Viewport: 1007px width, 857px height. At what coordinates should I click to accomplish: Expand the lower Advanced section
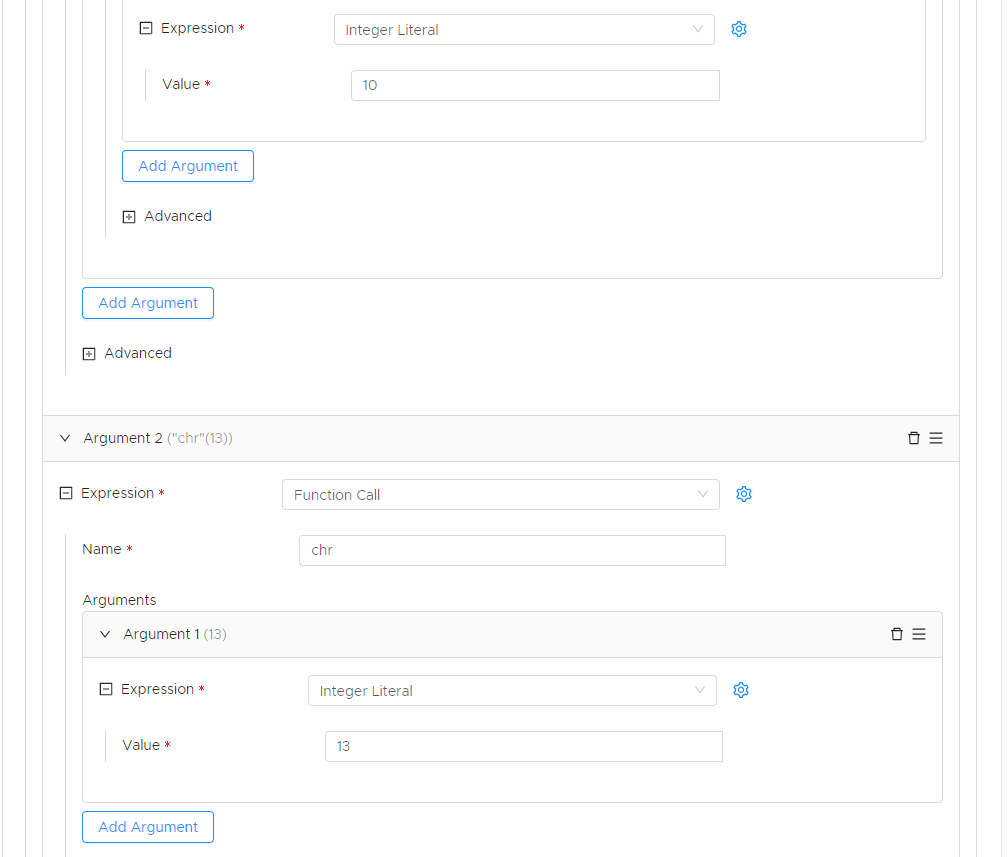point(89,353)
